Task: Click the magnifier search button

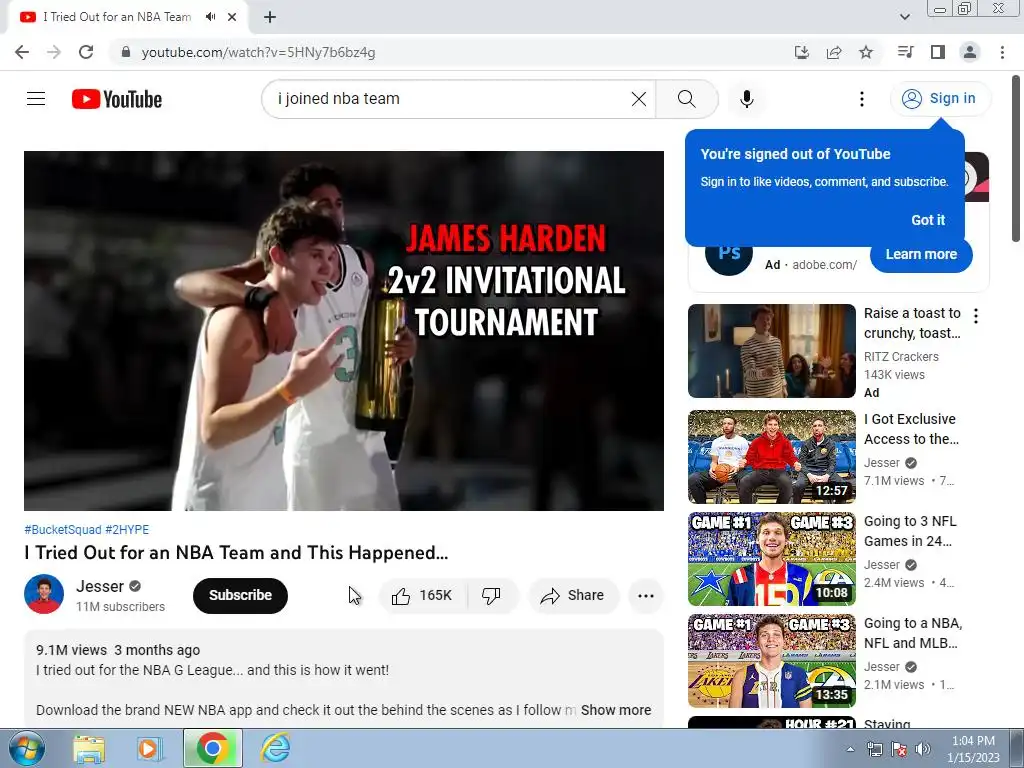Action: click(x=686, y=99)
